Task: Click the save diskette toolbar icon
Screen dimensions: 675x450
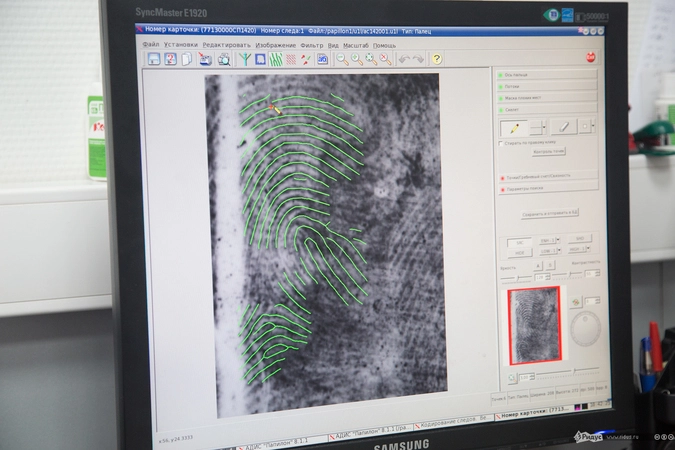Action: [155, 59]
